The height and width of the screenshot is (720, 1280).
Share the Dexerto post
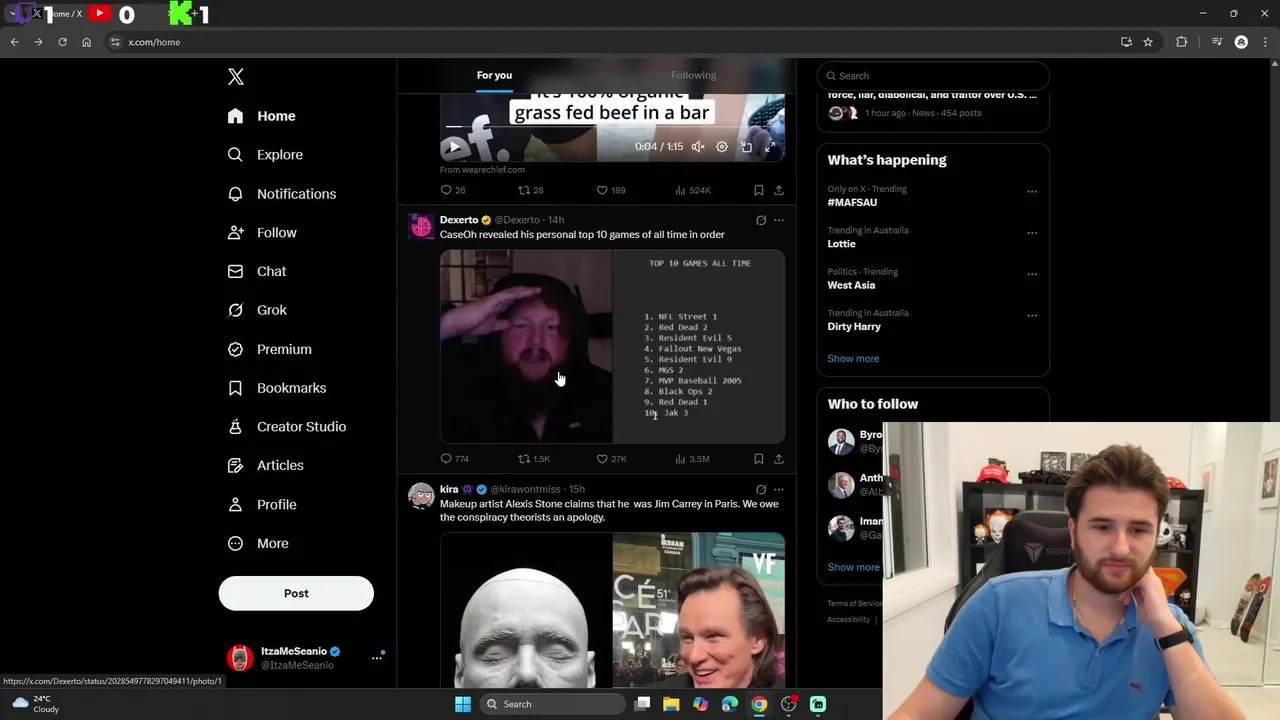click(x=779, y=459)
